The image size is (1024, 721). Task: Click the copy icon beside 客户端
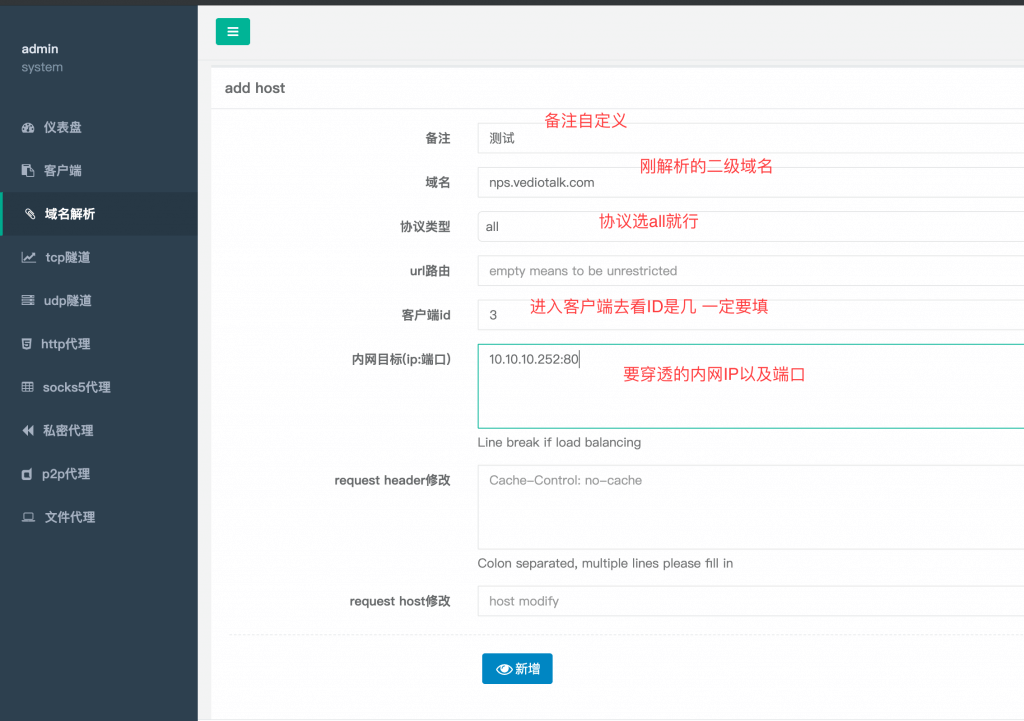coord(28,171)
